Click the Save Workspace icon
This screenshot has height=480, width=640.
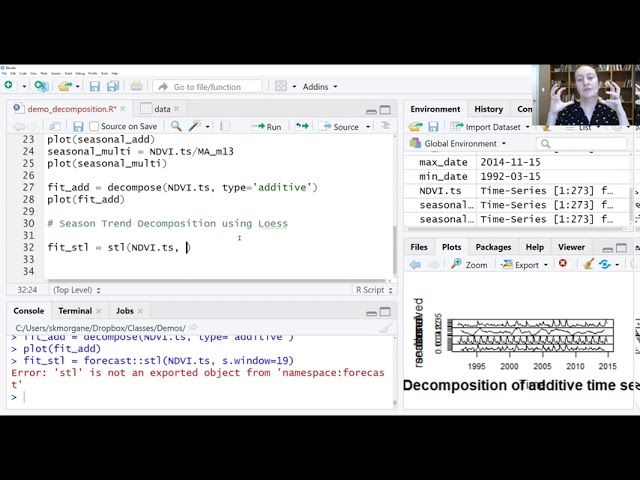pos(433,127)
